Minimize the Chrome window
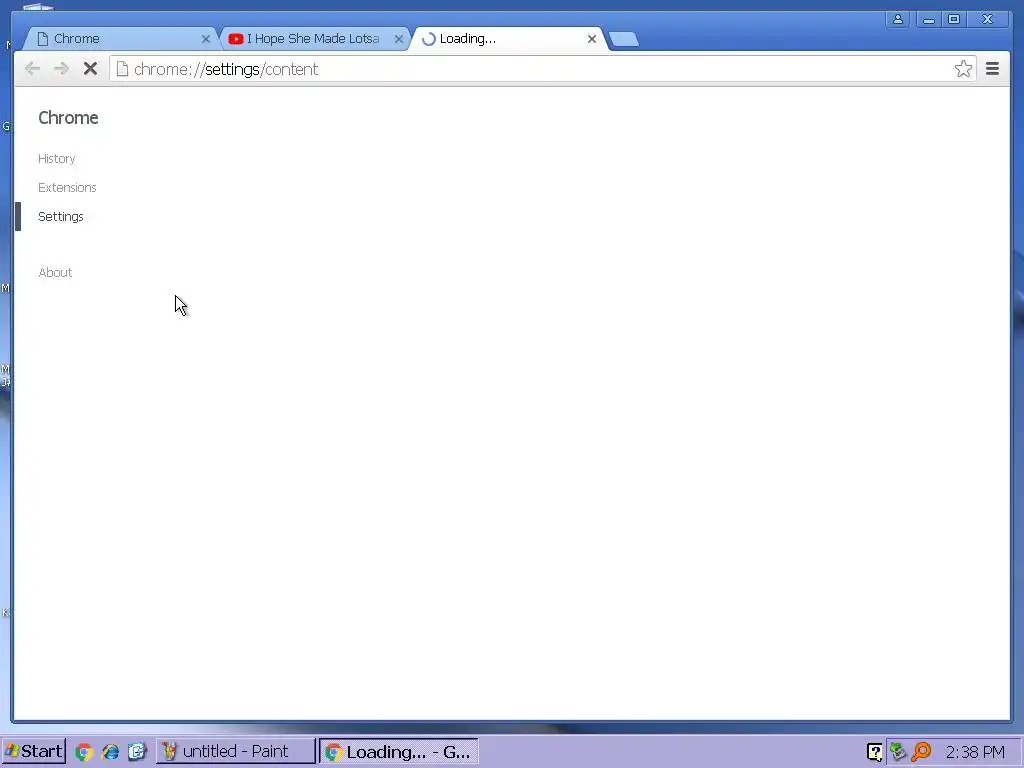Viewport: 1024px width, 768px height. click(x=928, y=20)
